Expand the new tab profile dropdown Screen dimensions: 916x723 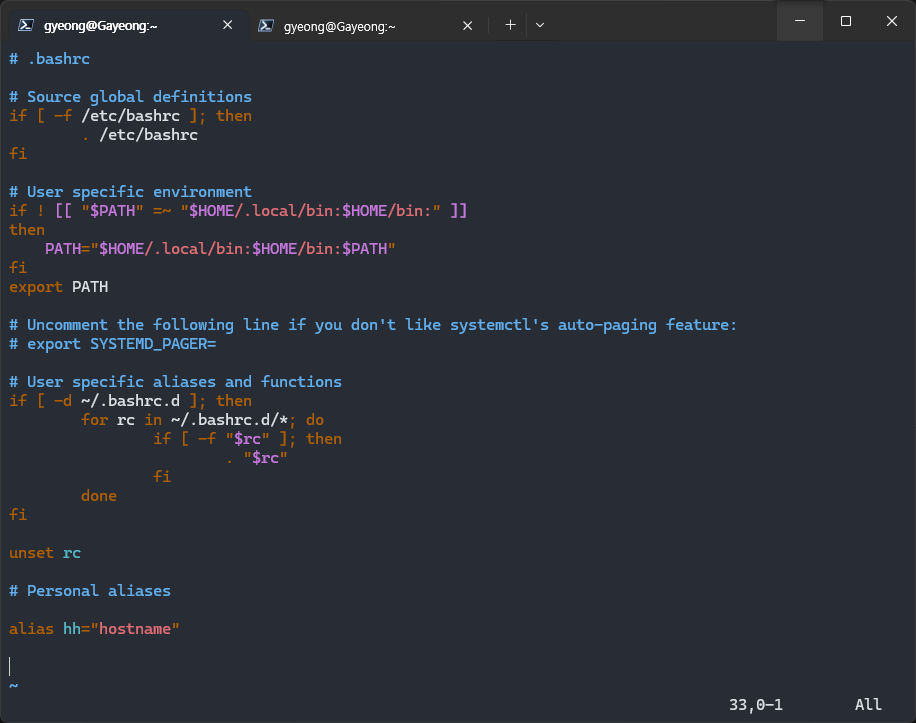(x=540, y=25)
